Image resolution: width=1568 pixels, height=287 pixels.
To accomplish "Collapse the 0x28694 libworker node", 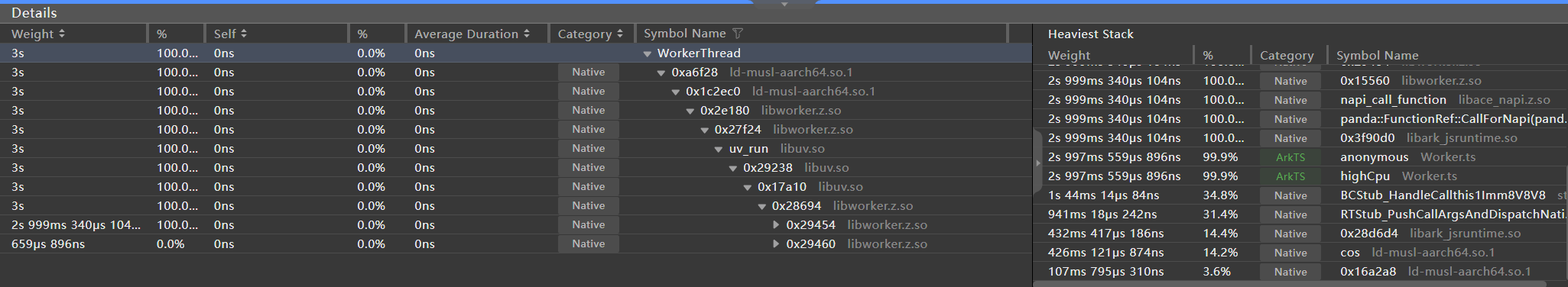I will click(762, 206).
